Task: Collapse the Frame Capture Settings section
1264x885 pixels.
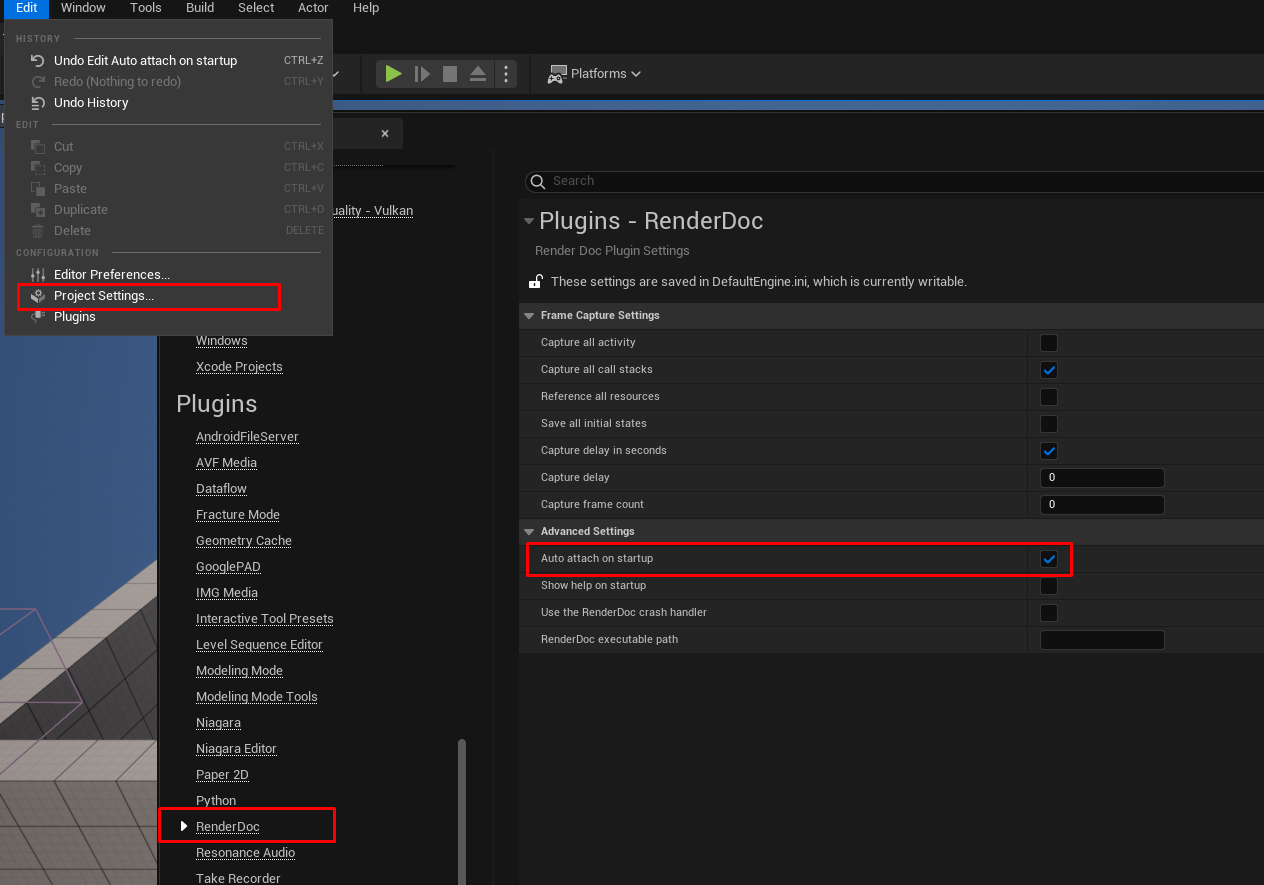Action: [x=529, y=316]
